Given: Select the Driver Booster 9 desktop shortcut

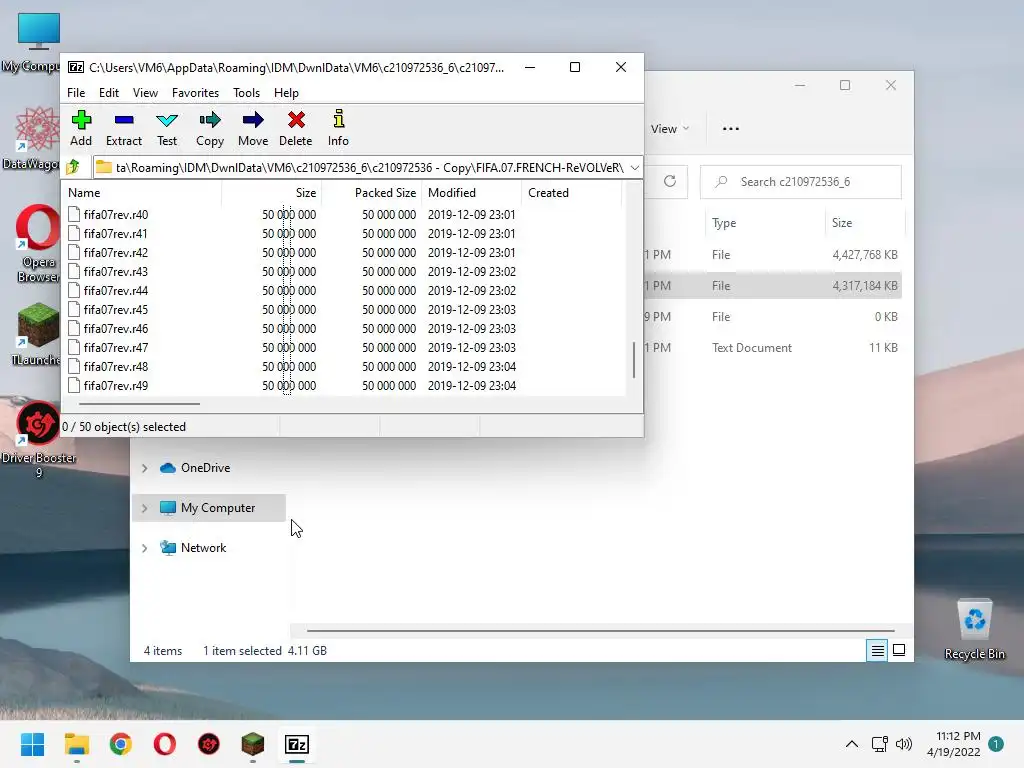Looking at the screenshot, I should tap(39, 440).
